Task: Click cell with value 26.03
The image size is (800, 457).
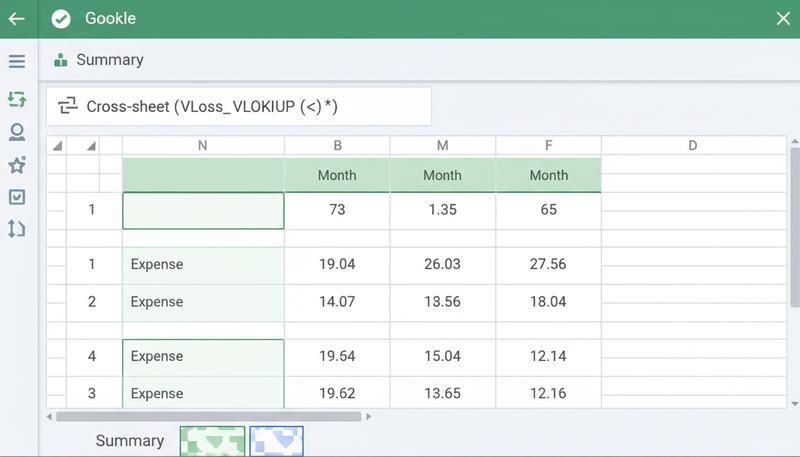Action: click(x=443, y=264)
